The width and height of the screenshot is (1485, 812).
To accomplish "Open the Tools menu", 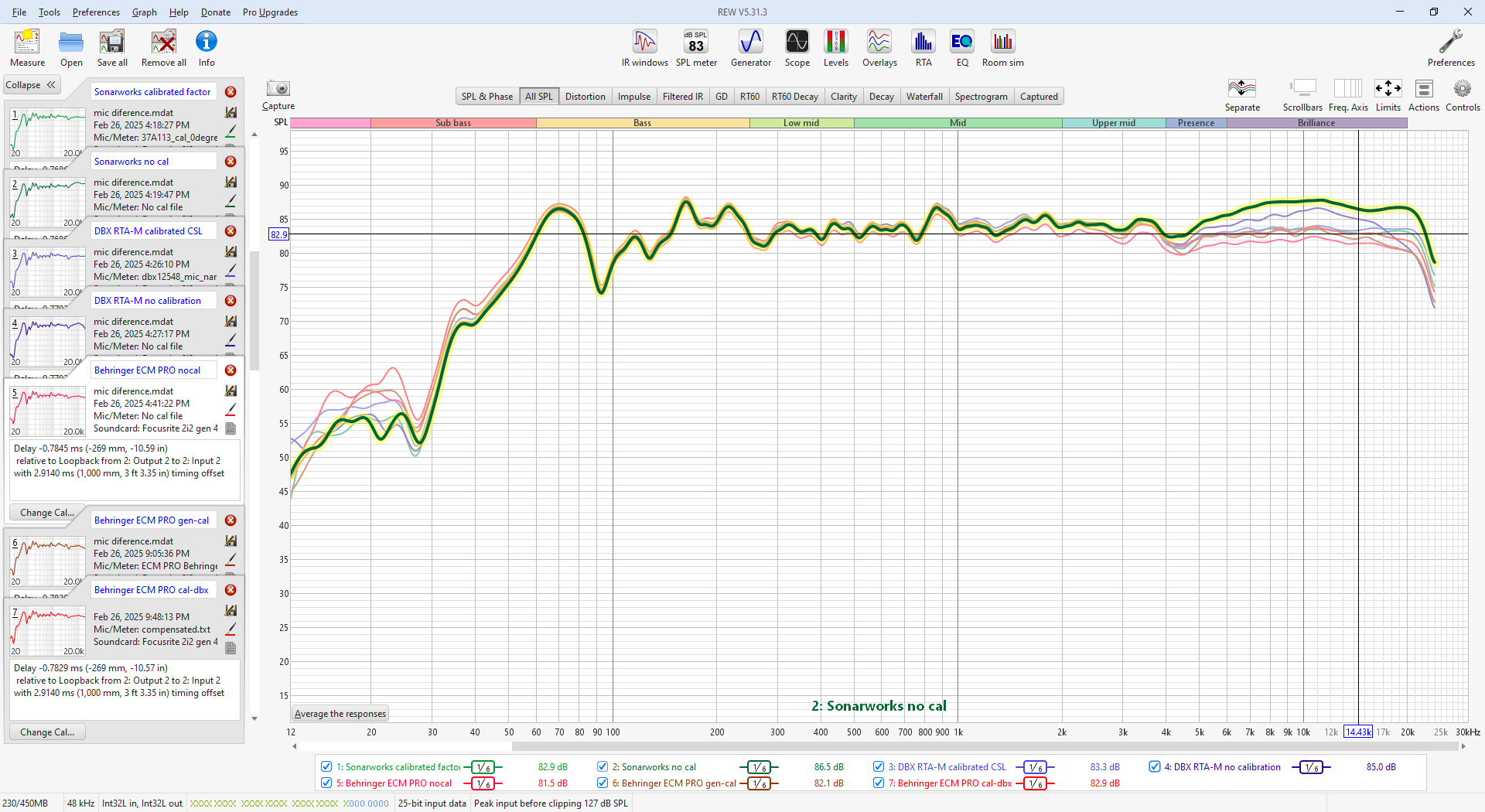I will tap(49, 12).
